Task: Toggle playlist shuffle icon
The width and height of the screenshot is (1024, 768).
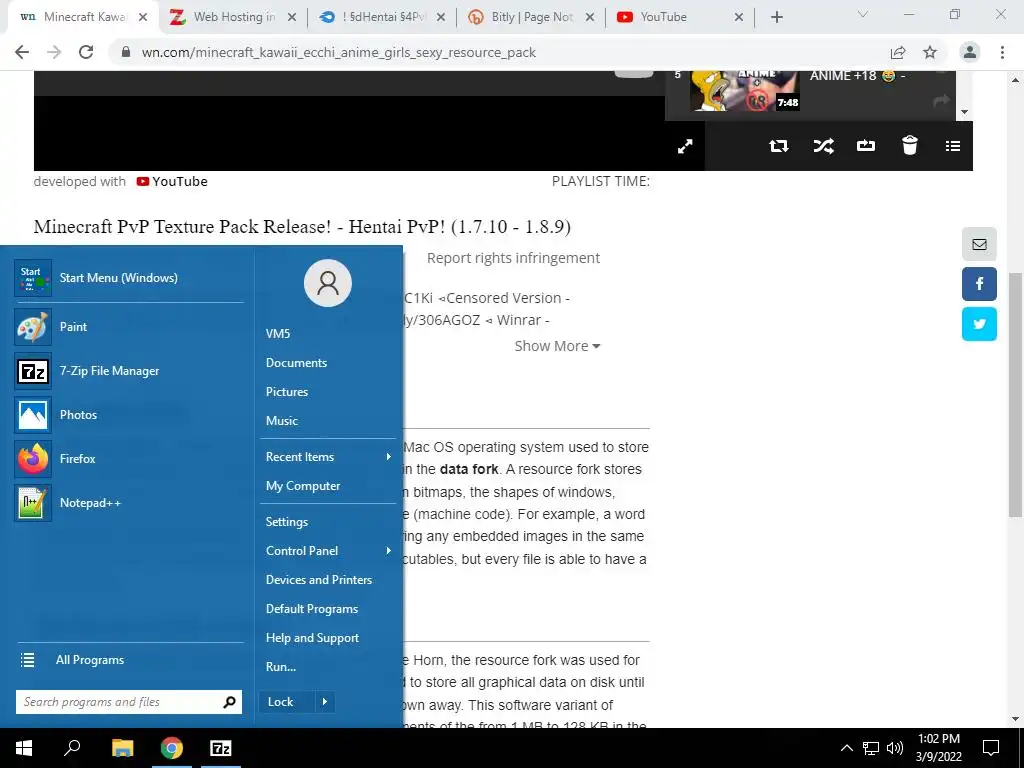Action: click(x=824, y=146)
